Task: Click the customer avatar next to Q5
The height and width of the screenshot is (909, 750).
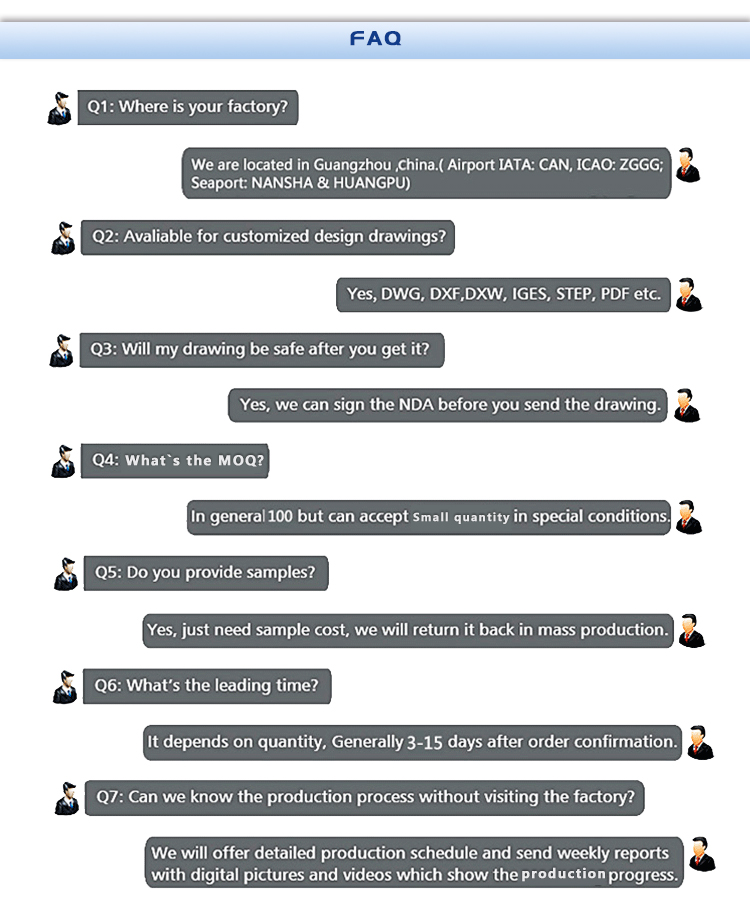Action: [x=66, y=574]
